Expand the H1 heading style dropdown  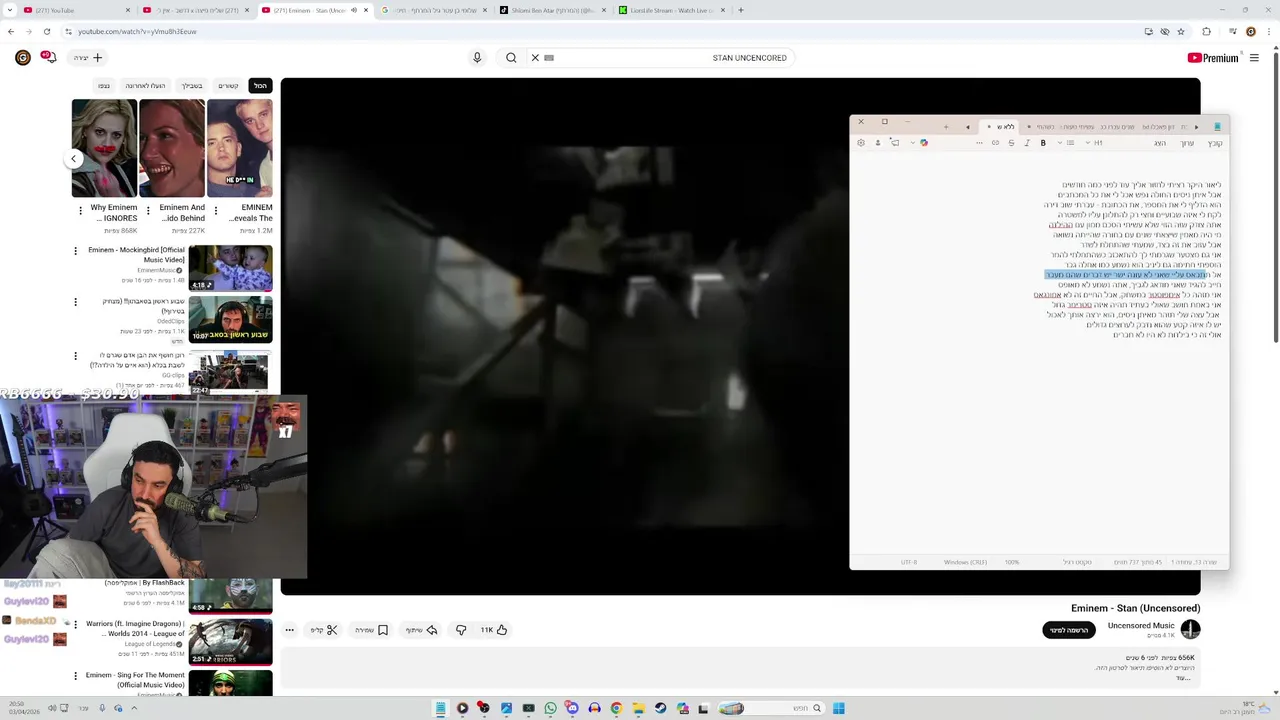click(1087, 143)
